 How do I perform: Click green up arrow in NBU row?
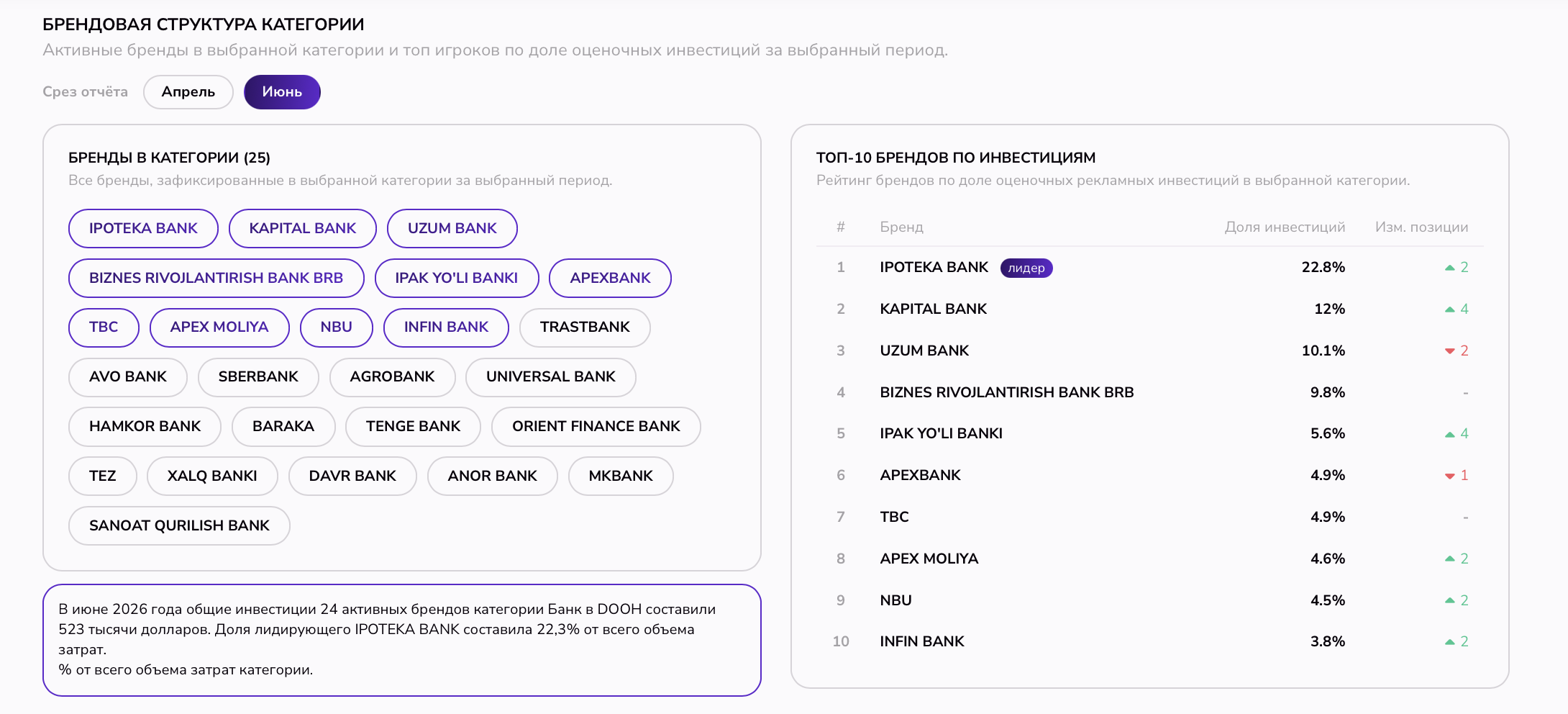click(1450, 601)
